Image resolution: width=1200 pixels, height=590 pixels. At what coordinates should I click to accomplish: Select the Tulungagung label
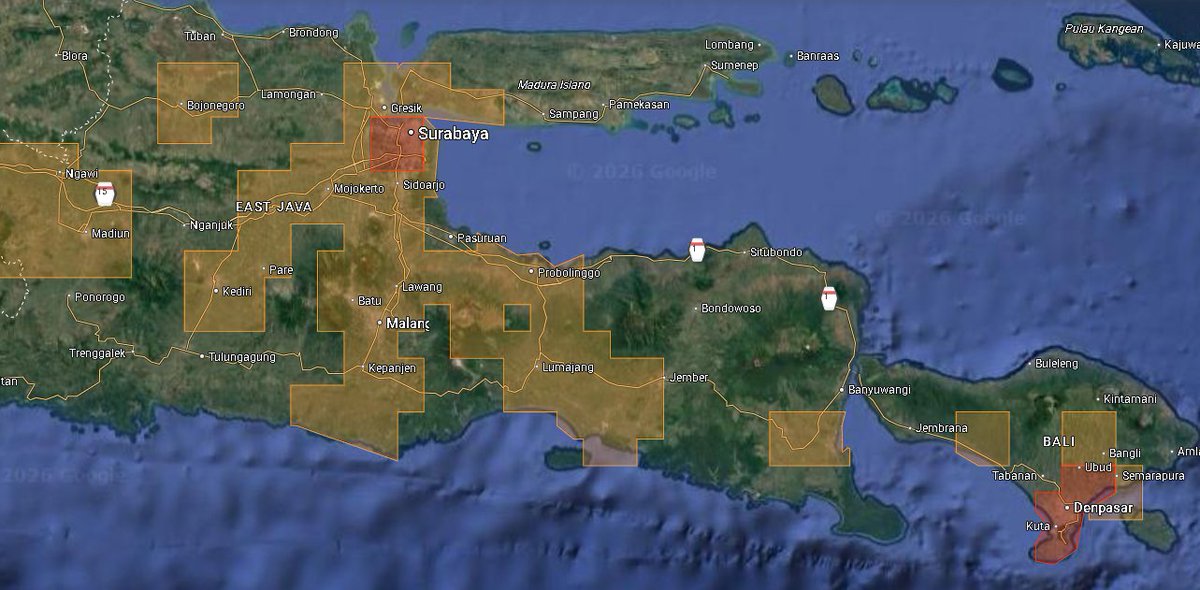coord(241,356)
